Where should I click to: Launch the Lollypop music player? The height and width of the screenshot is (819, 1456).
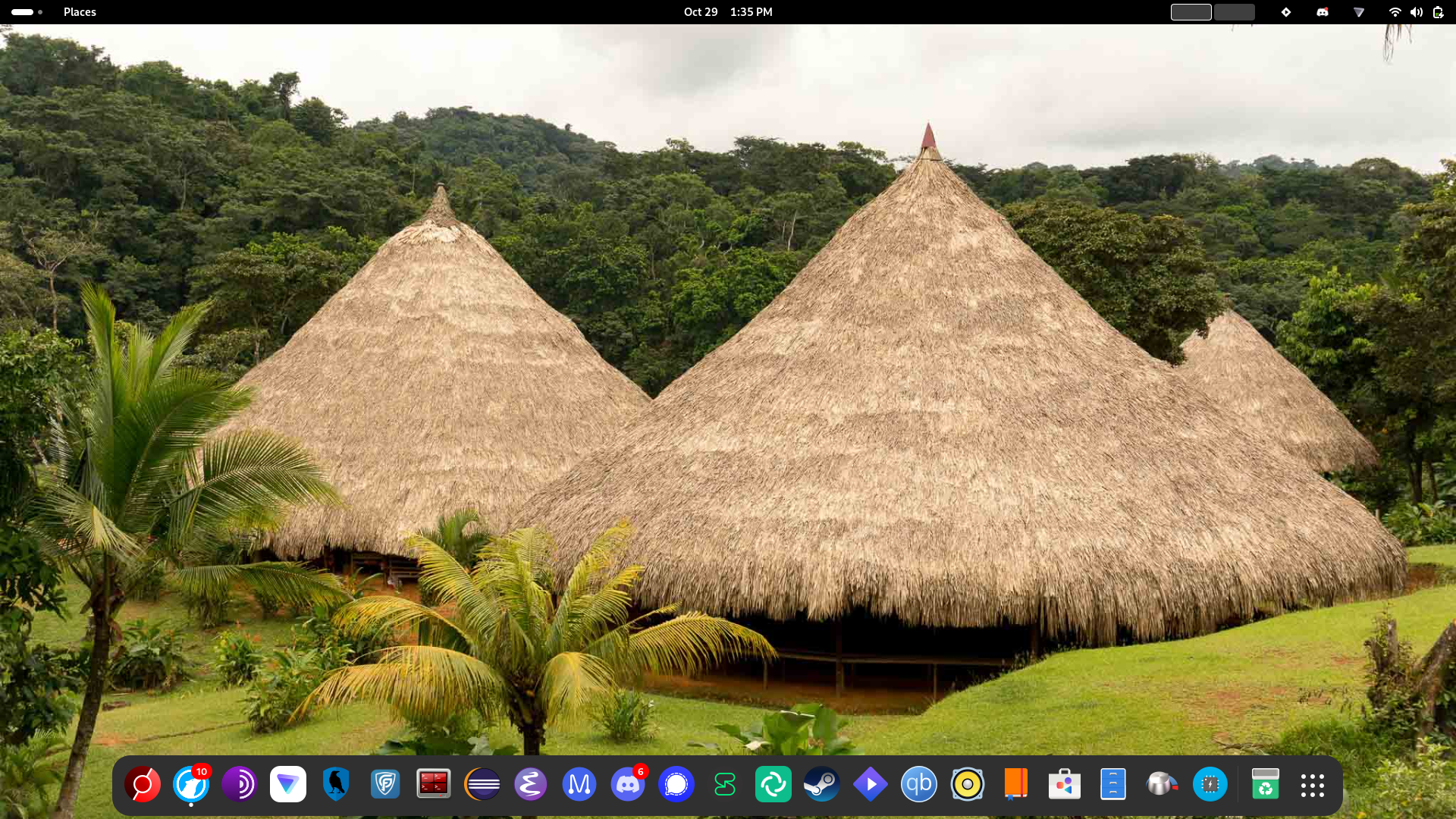[968, 784]
